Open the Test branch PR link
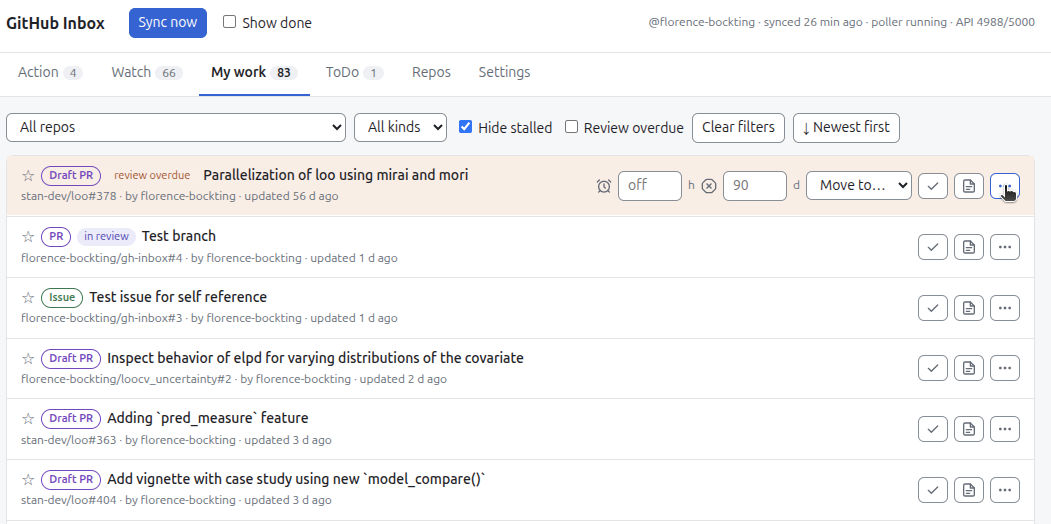The width and height of the screenshot is (1051, 524). [x=179, y=237]
